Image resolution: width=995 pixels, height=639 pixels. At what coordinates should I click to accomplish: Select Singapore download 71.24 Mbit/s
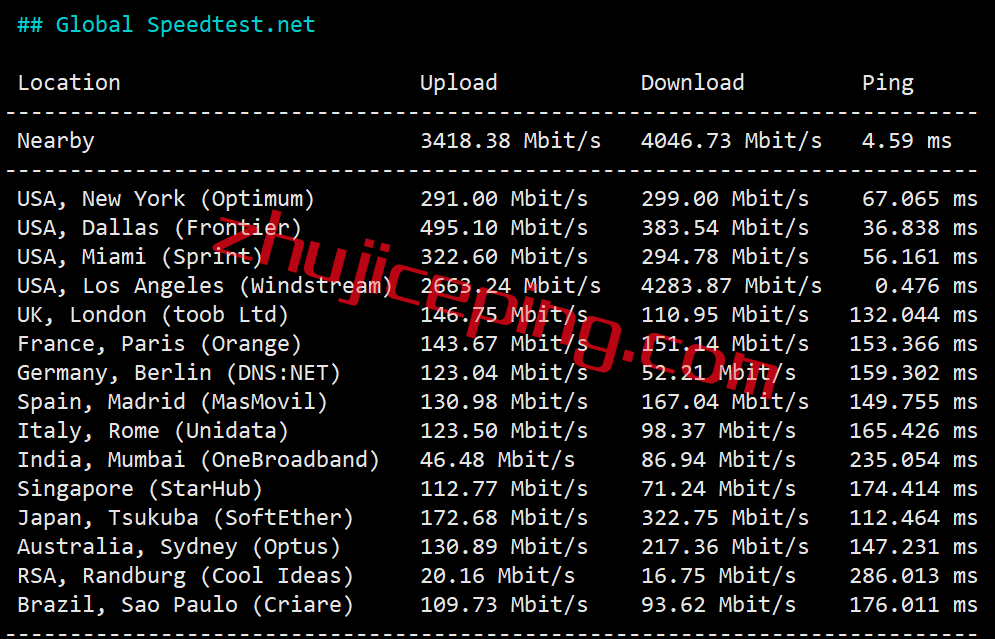(x=718, y=489)
